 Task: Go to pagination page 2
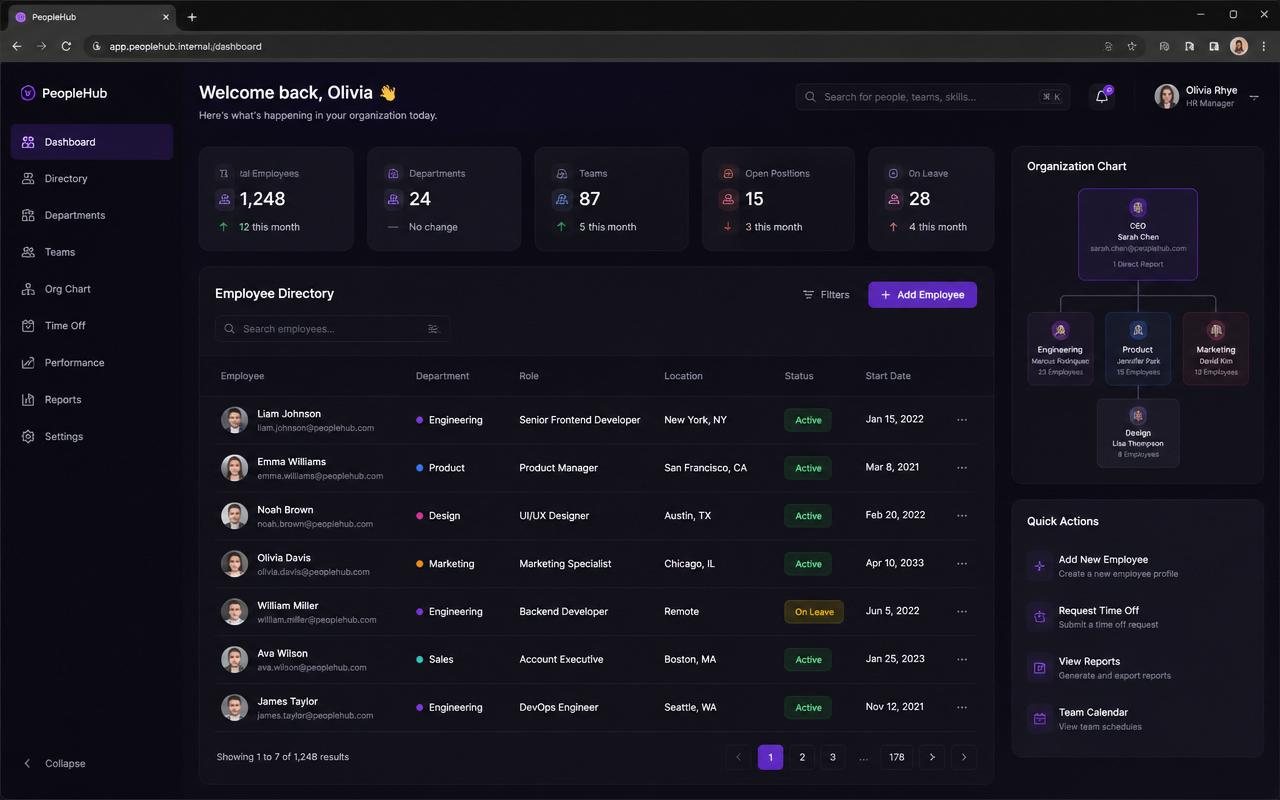[x=801, y=757]
